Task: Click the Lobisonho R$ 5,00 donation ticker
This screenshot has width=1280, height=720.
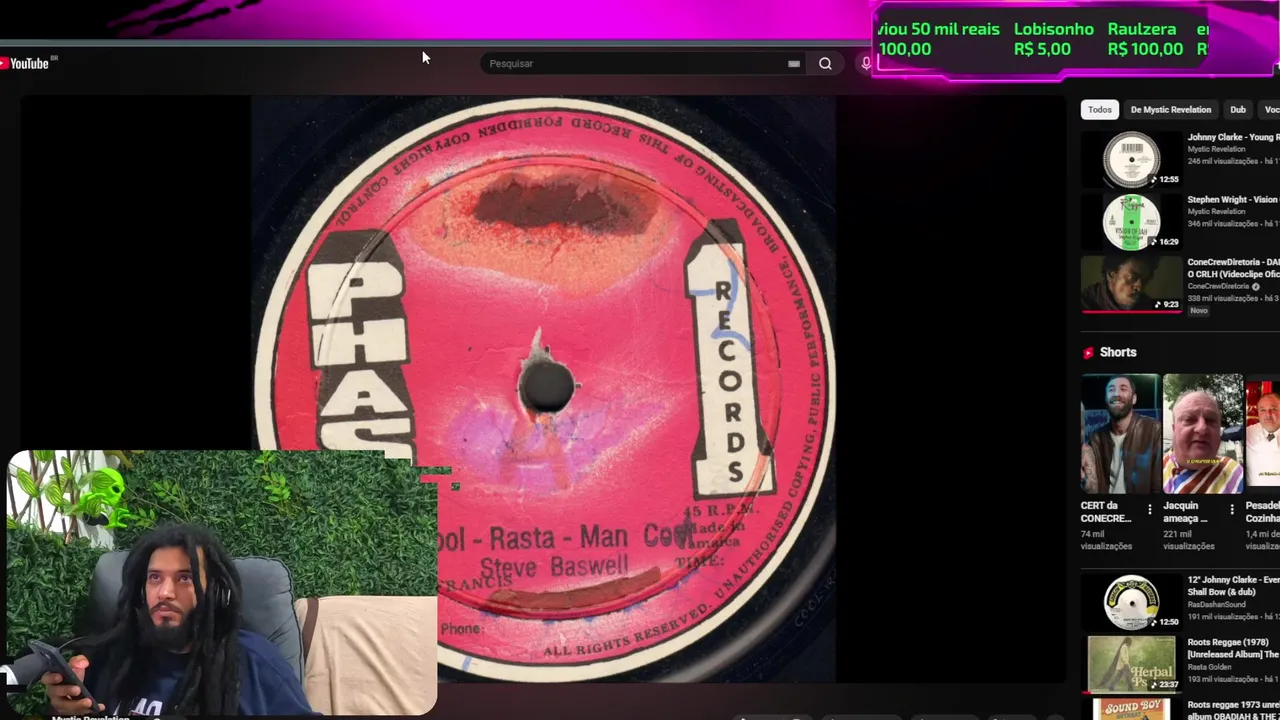Action: click(x=1053, y=39)
